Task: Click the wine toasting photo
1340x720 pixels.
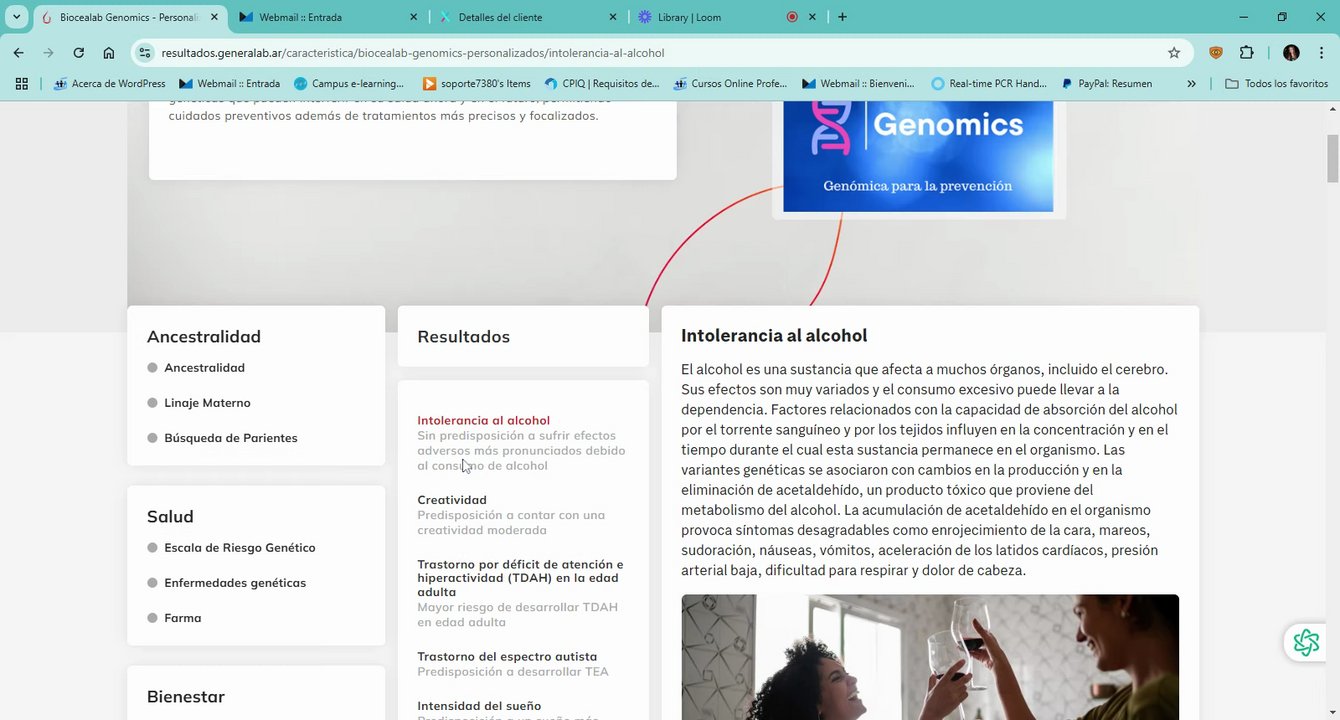Action: 930,657
